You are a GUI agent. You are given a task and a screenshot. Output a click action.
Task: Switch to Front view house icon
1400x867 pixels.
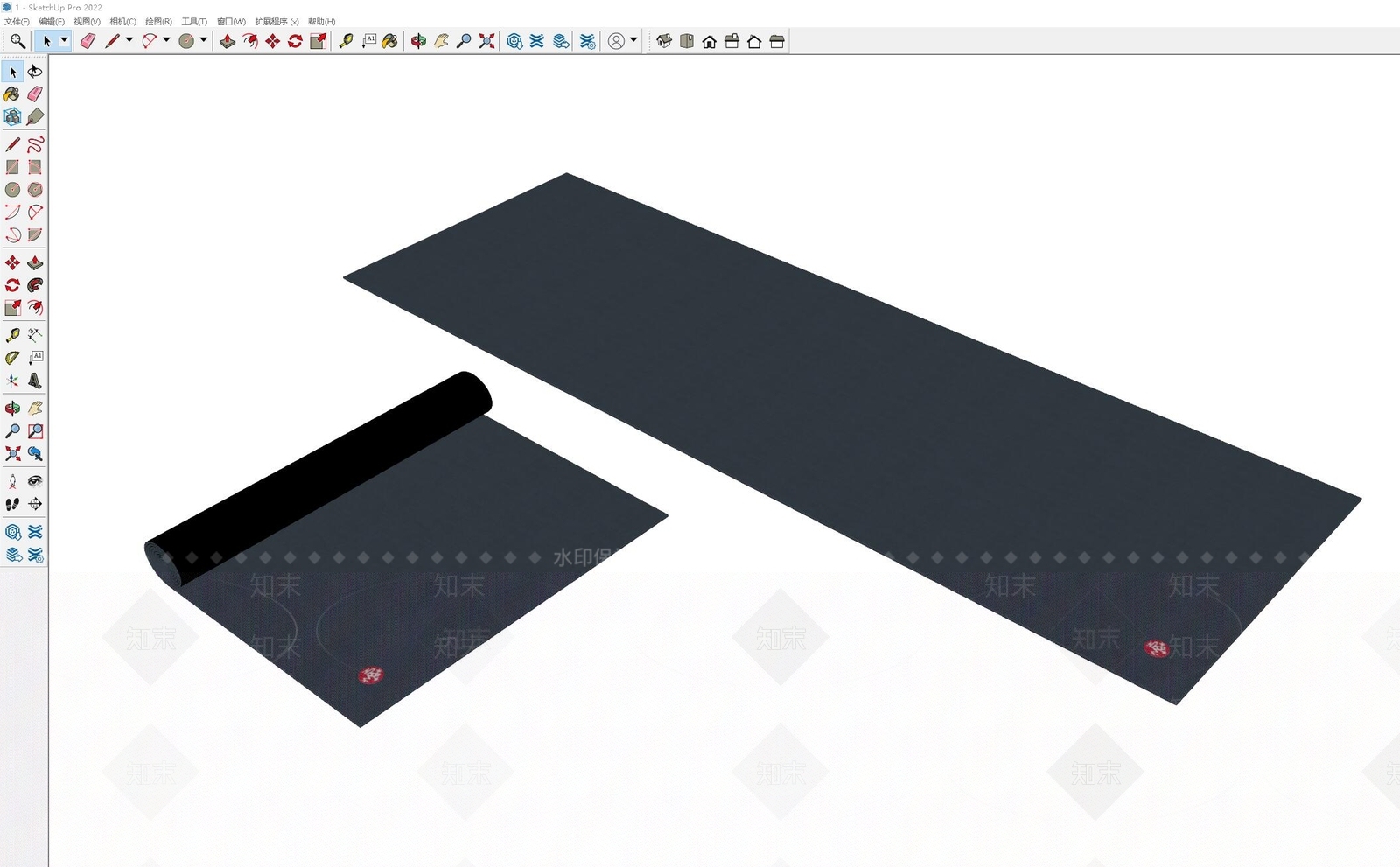pyautogui.click(x=710, y=41)
